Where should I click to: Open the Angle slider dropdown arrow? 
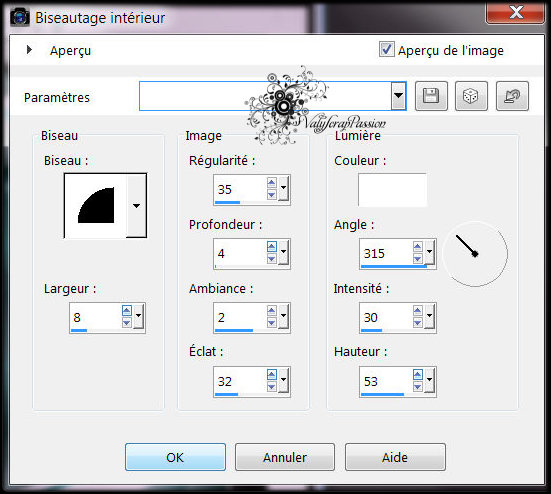429,252
